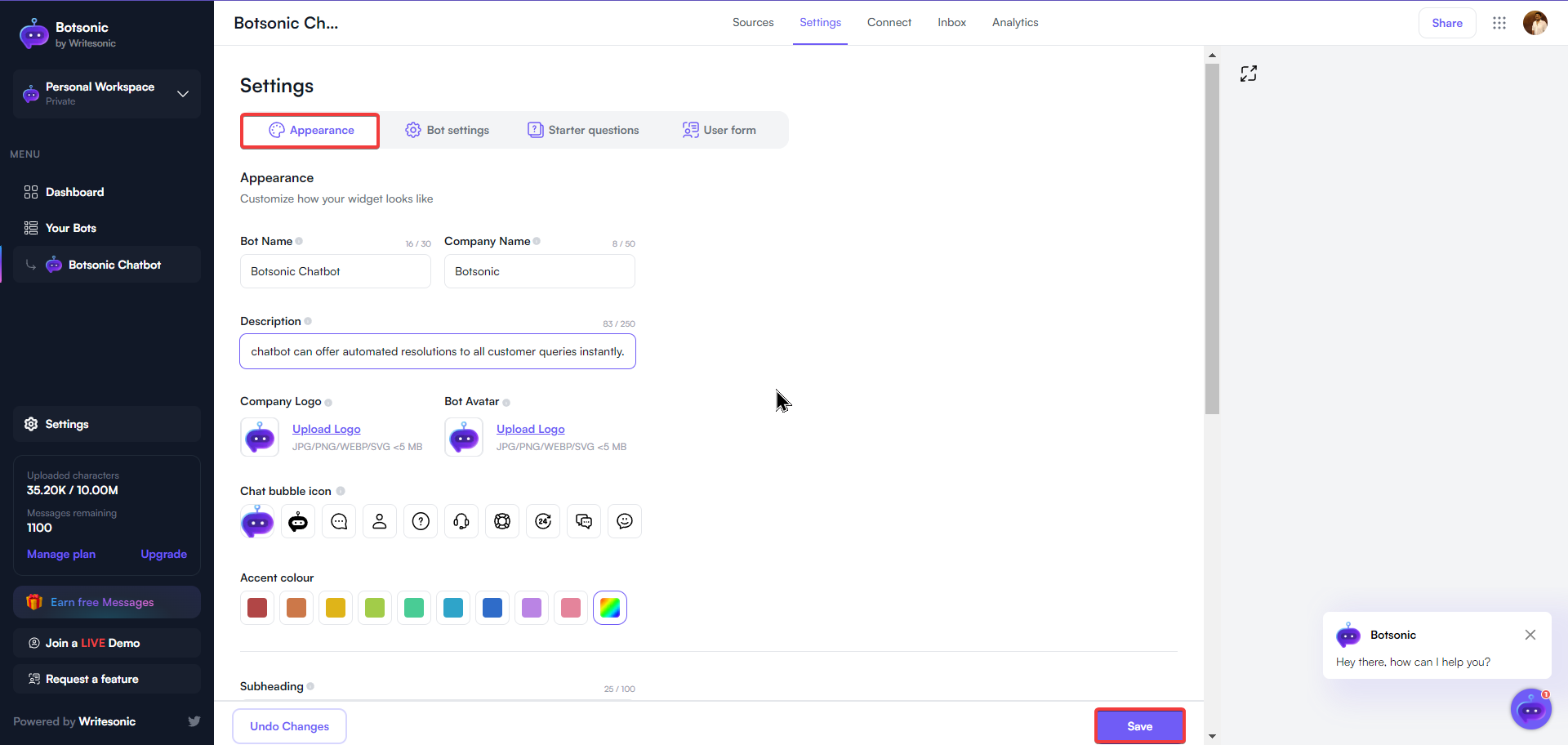Open the Inbox tab

click(951, 22)
